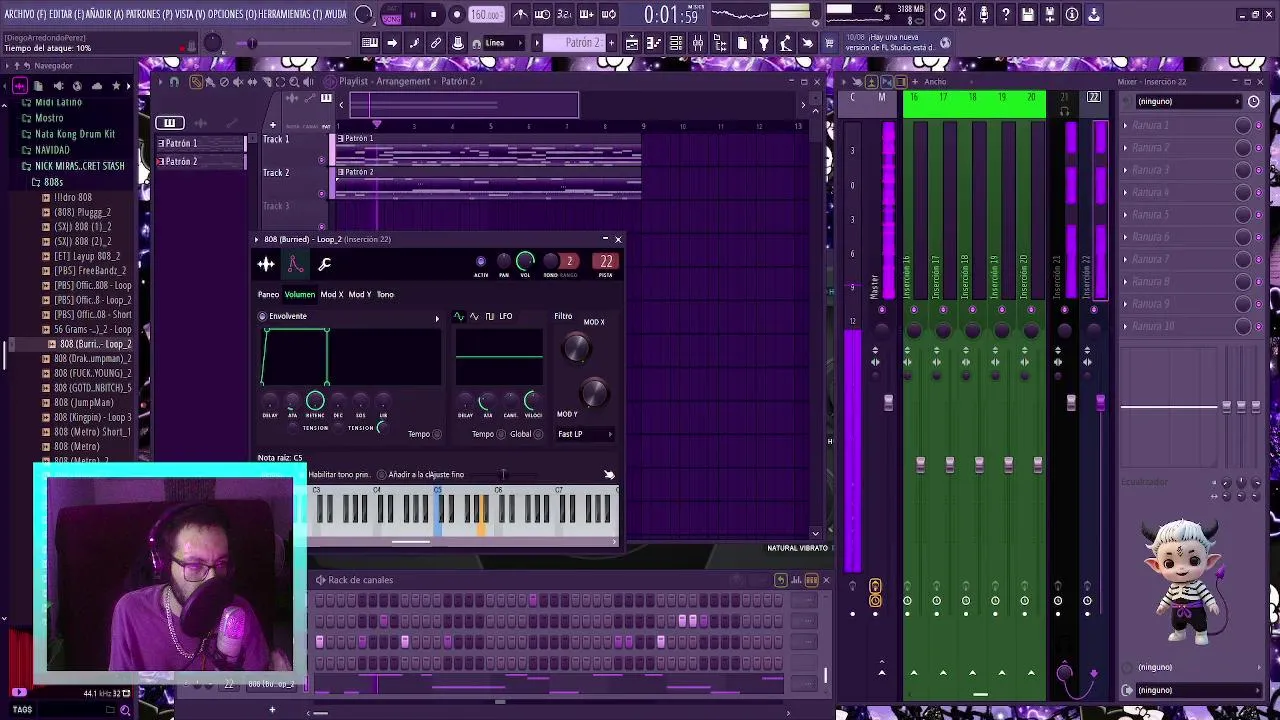Screen dimensions: 1280x720
Task: Open the AYUDA menu
Action: pyautogui.click(x=336, y=14)
